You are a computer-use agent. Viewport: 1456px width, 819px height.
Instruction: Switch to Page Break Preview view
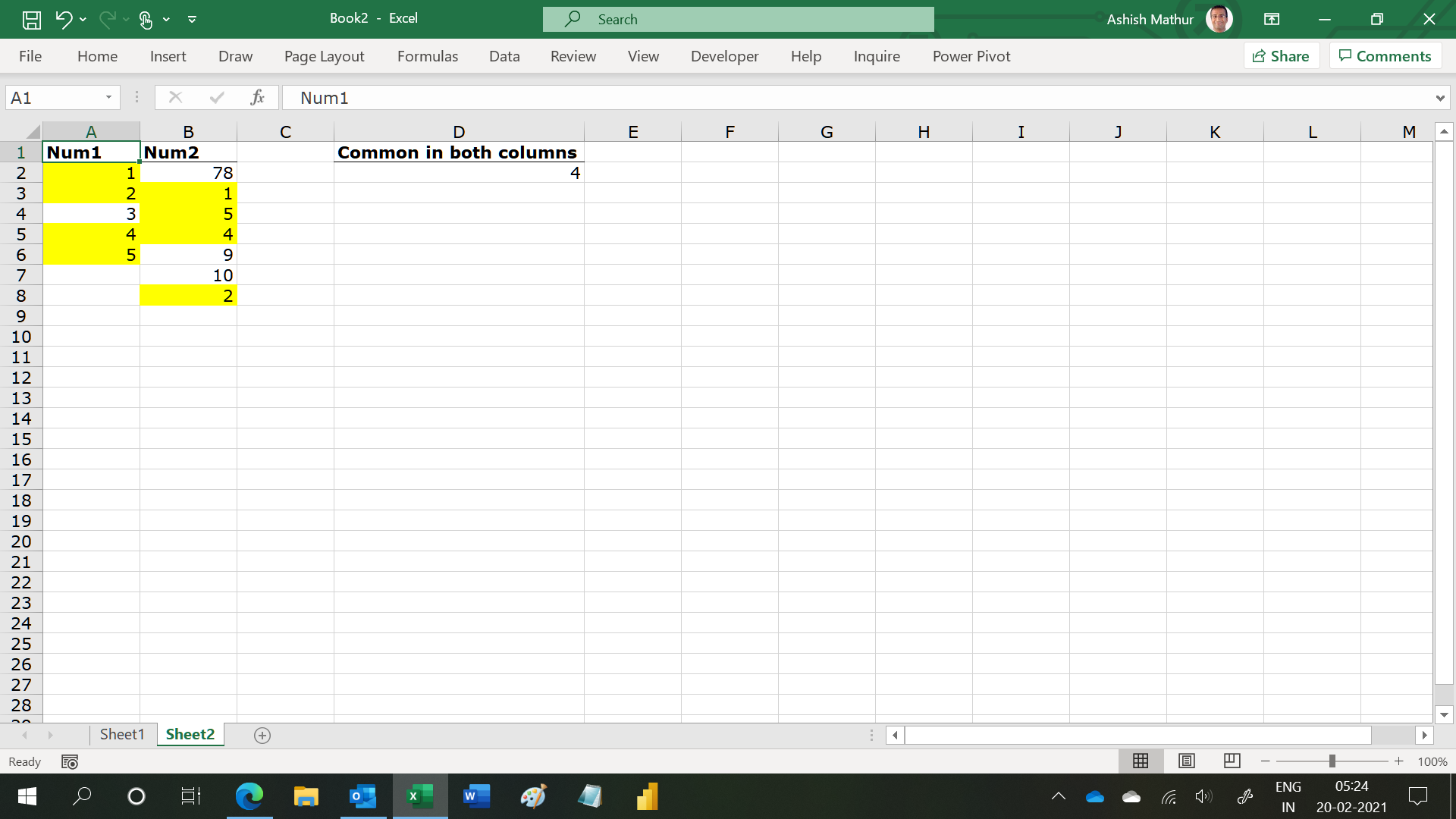tap(1232, 761)
